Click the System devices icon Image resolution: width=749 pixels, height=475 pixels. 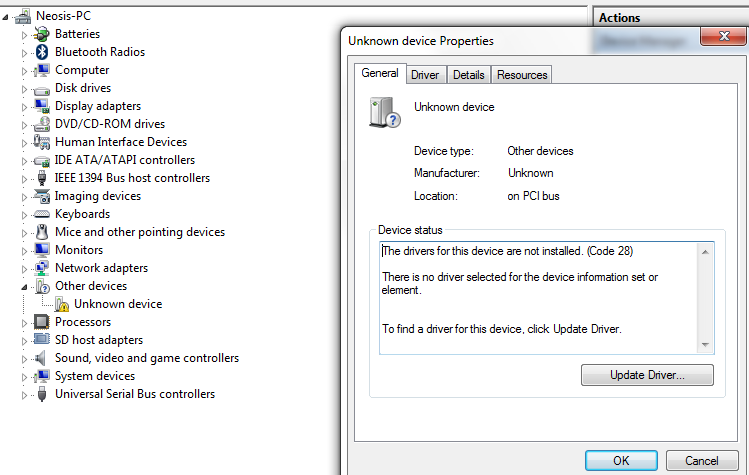pos(42,376)
